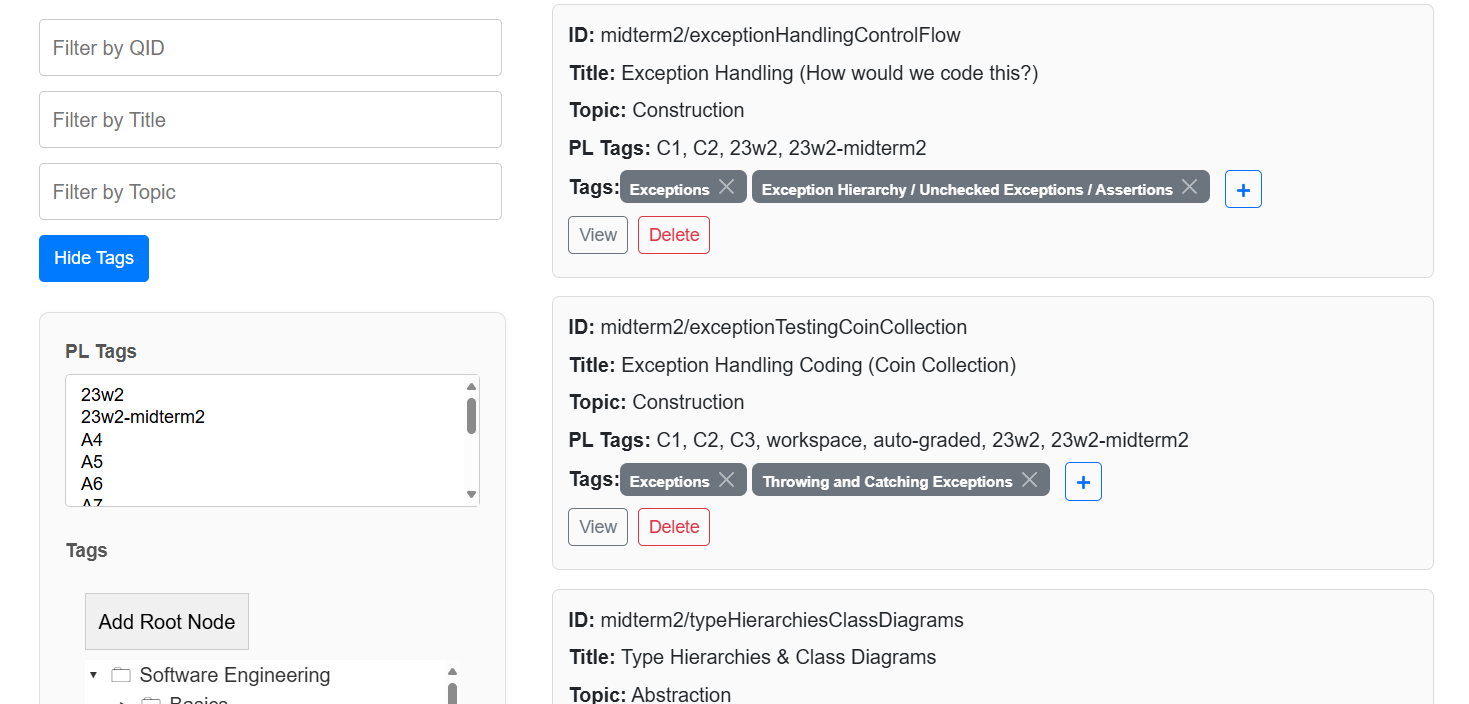
Task: Click the Software Engineering folder icon
Action: 121,675
